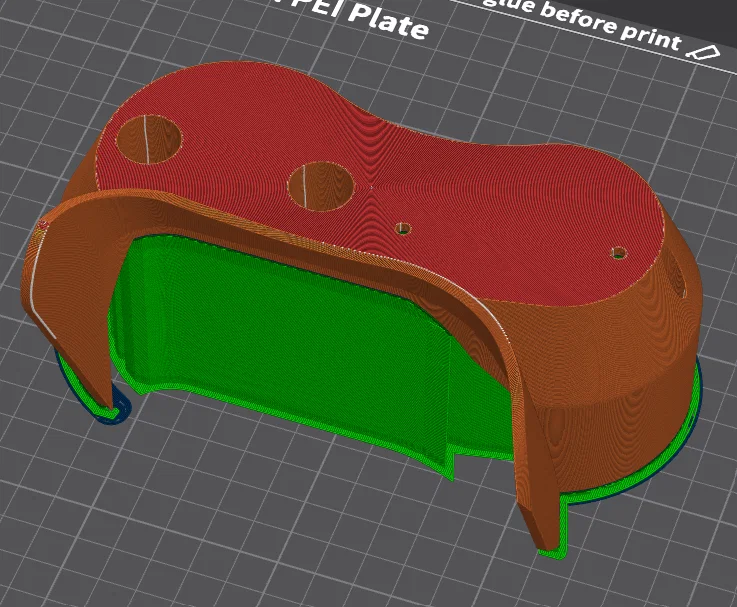
Task: Click the pencil edit icon on the plate
Action: [x=703, y=53]
